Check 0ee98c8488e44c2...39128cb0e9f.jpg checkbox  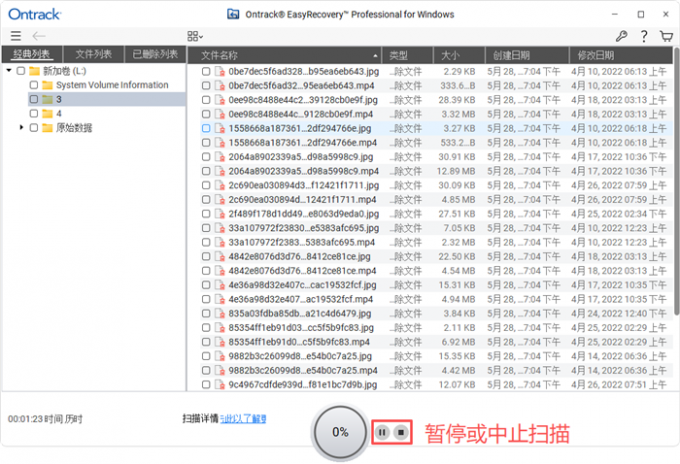[x=206, y=100]
